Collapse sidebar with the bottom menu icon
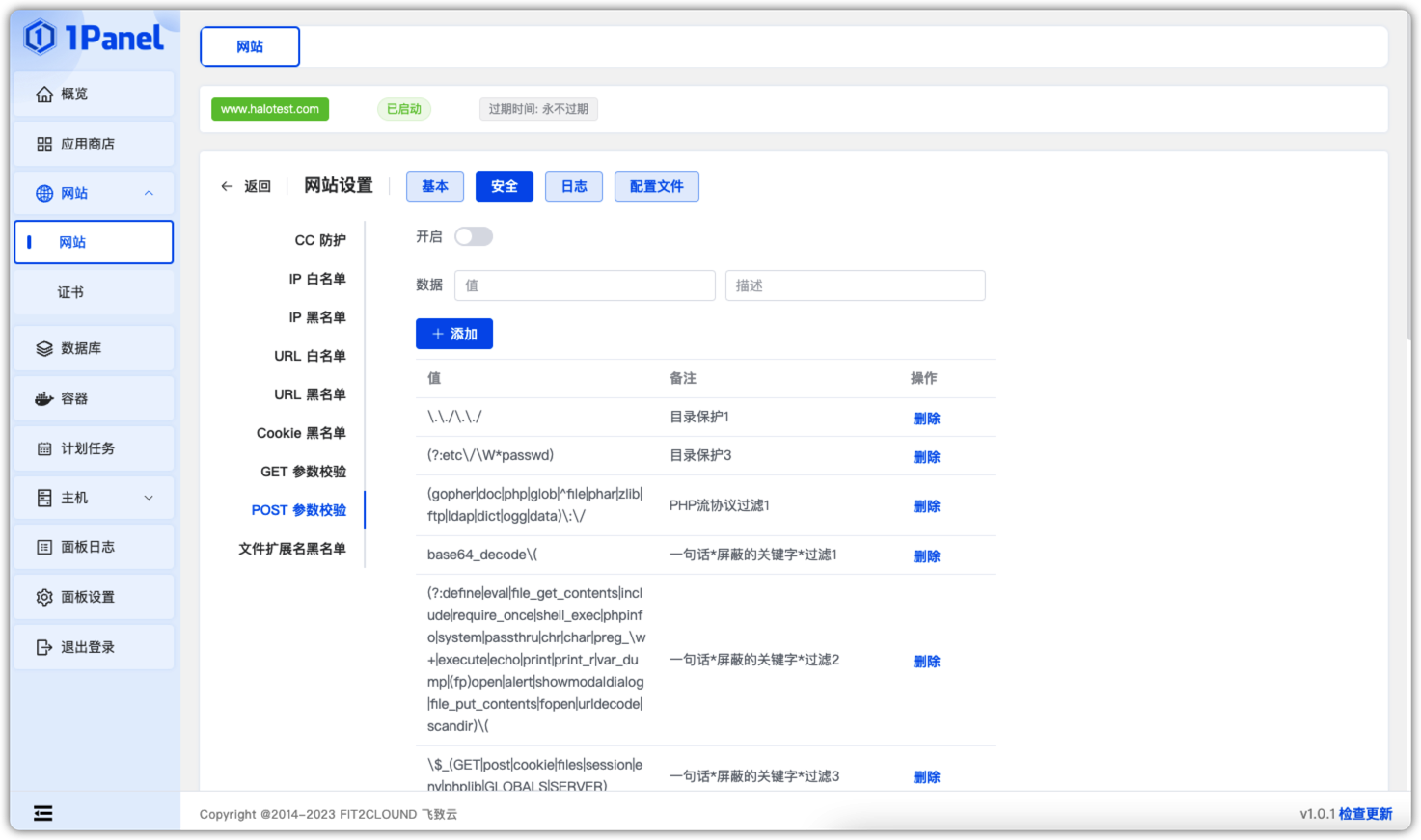Image resolution: width=1421 pixels, height=840 pixels. coord(43,813)
